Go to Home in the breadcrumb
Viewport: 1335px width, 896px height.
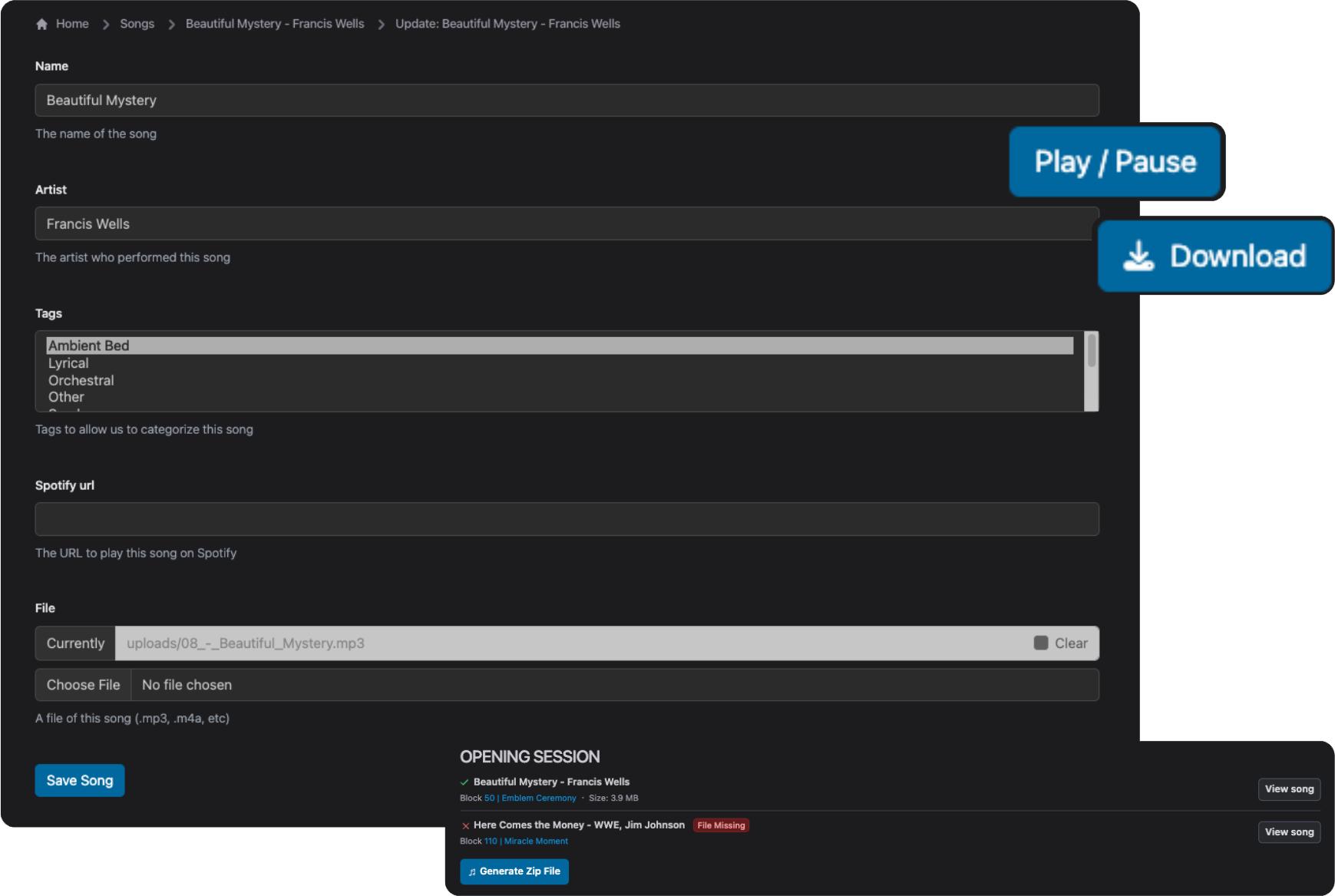tap(72, 24)
